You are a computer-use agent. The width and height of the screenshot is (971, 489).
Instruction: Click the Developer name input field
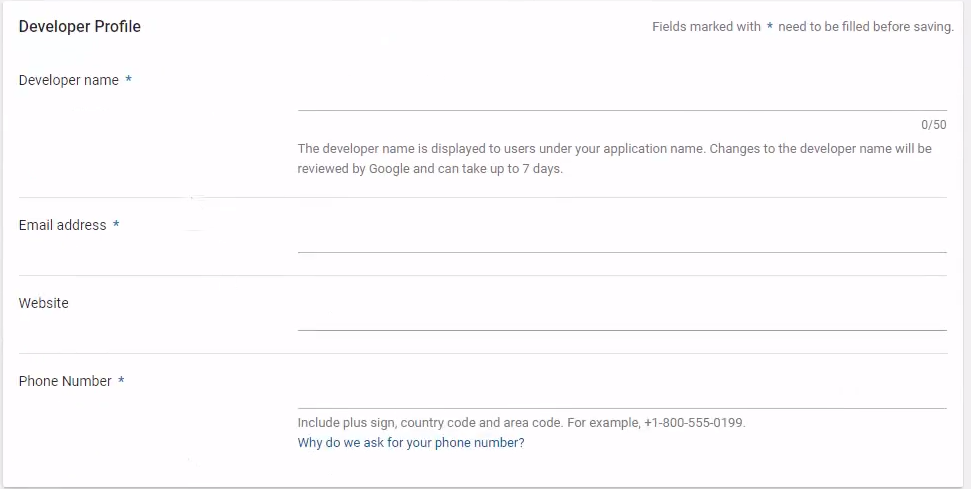tap(621, 96)
